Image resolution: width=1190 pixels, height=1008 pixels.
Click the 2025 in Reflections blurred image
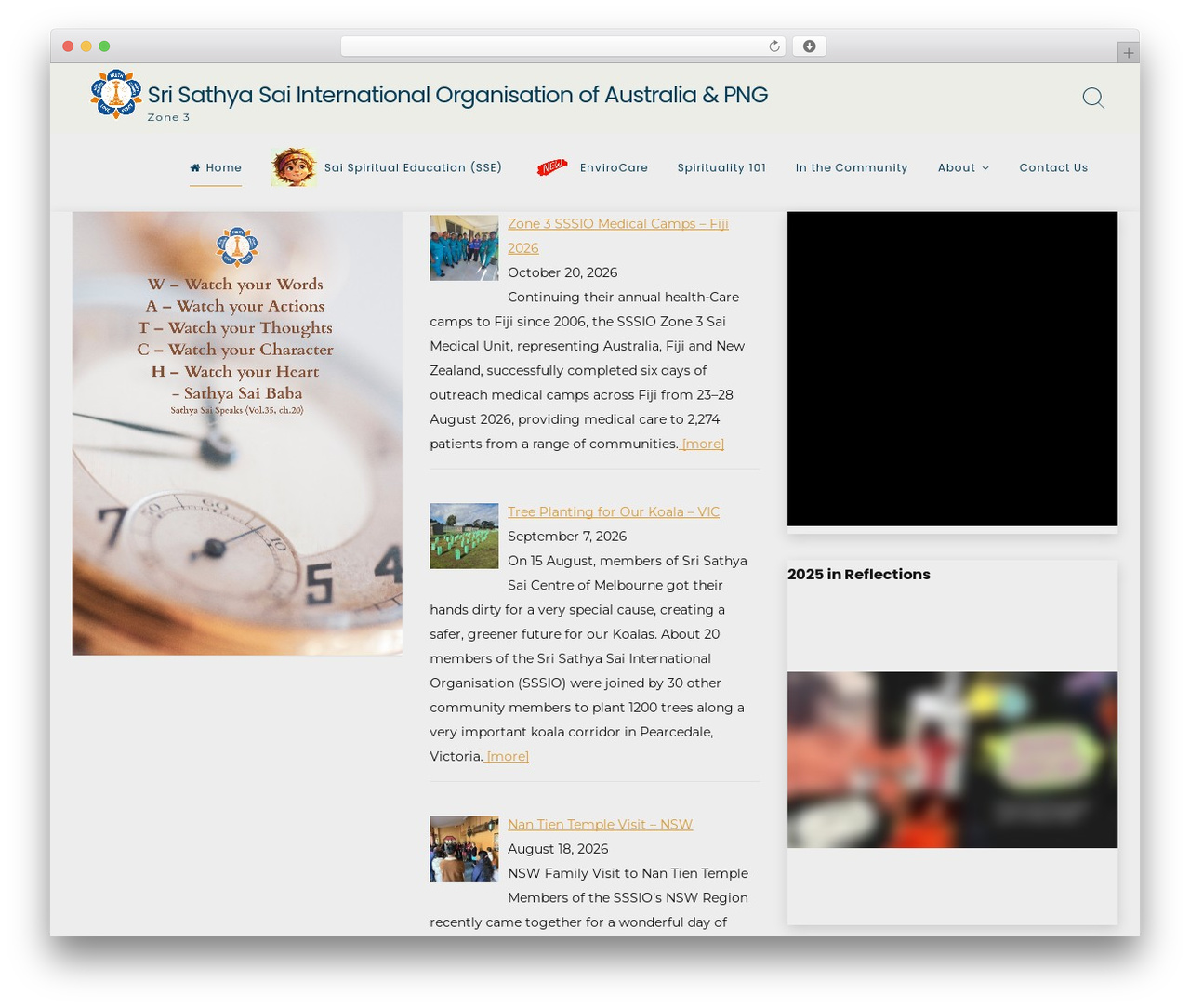coord(952,760)
